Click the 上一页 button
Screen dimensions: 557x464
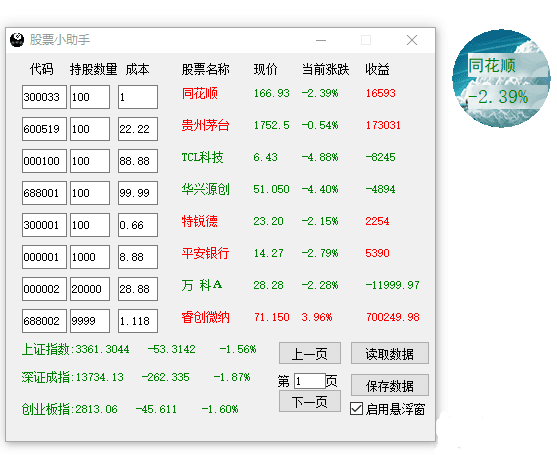coord(310,353)
